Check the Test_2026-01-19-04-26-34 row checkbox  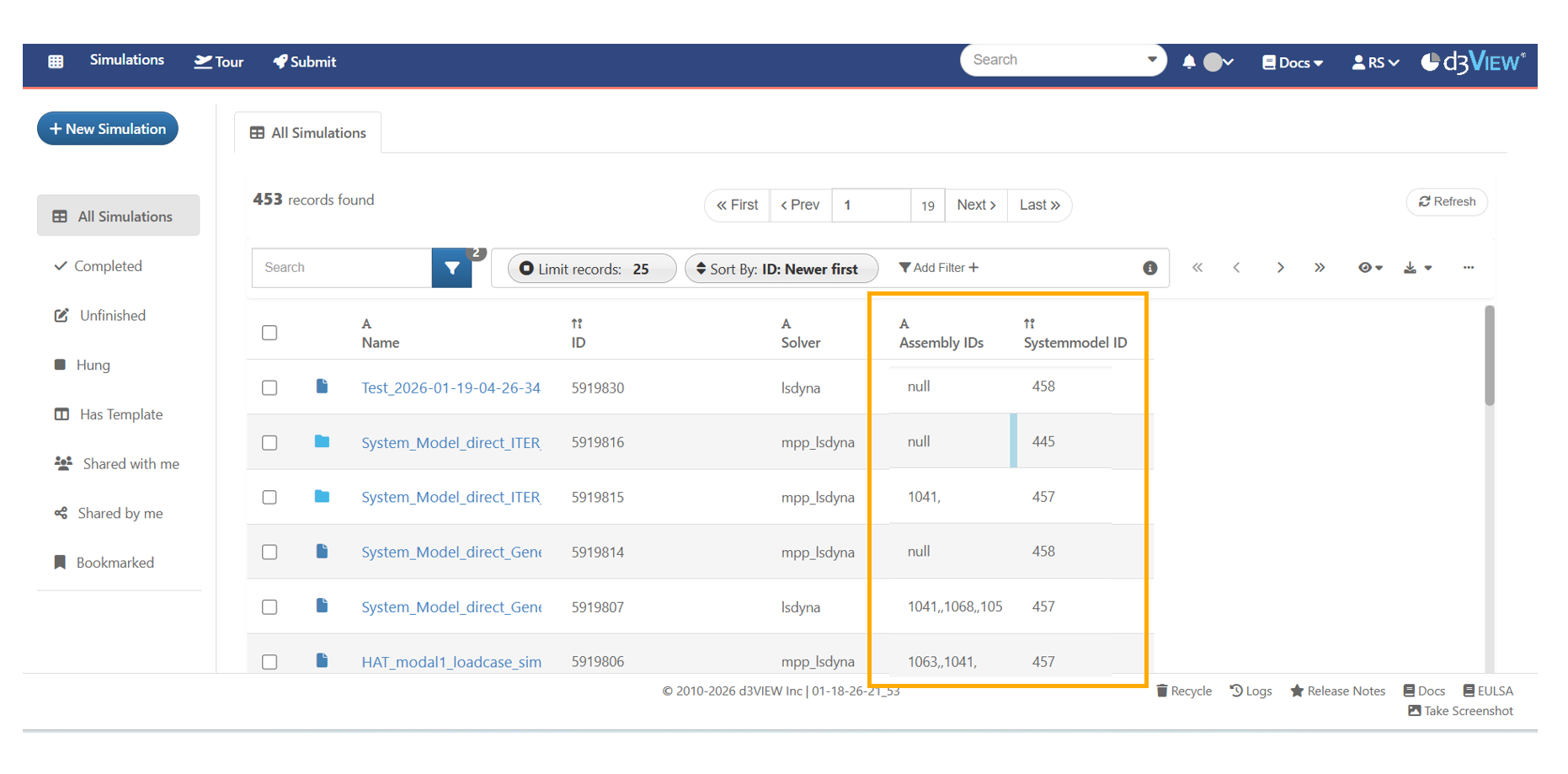(x=269, y=387)
